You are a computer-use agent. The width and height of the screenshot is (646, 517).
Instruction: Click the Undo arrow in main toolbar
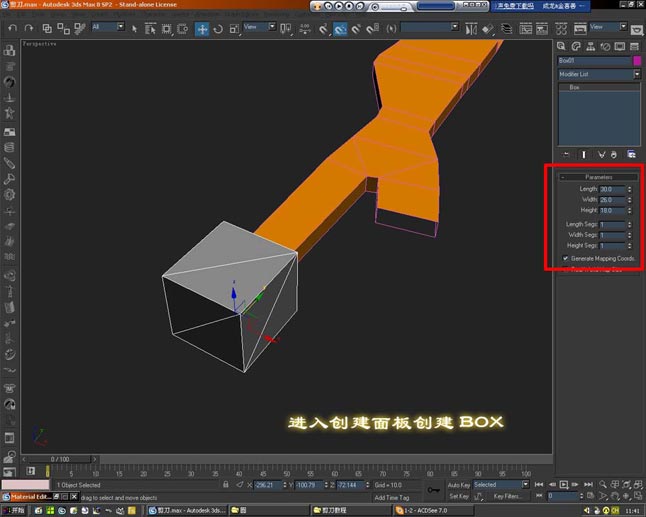(13, 28)
